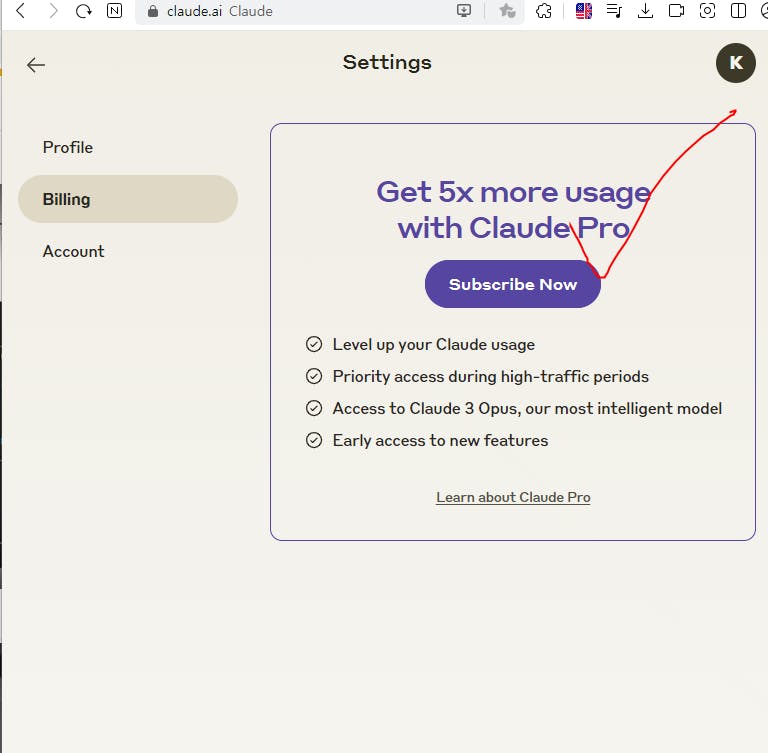
Task: Select the Billing settings section
Action: coord(128,199)
